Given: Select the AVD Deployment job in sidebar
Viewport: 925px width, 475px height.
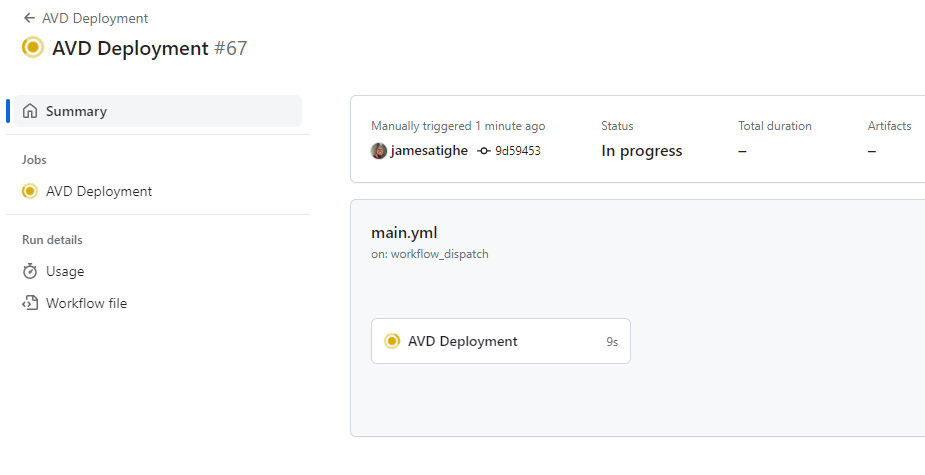Looking at the screenshot, I should tap(99, 191).
